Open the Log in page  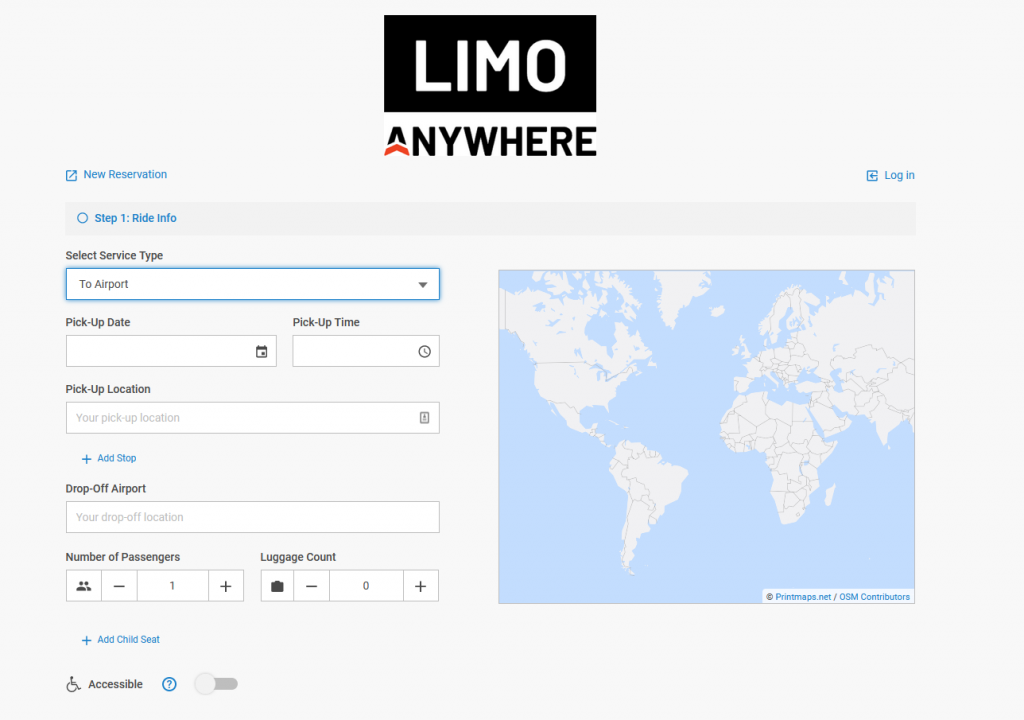click(897, 175)
